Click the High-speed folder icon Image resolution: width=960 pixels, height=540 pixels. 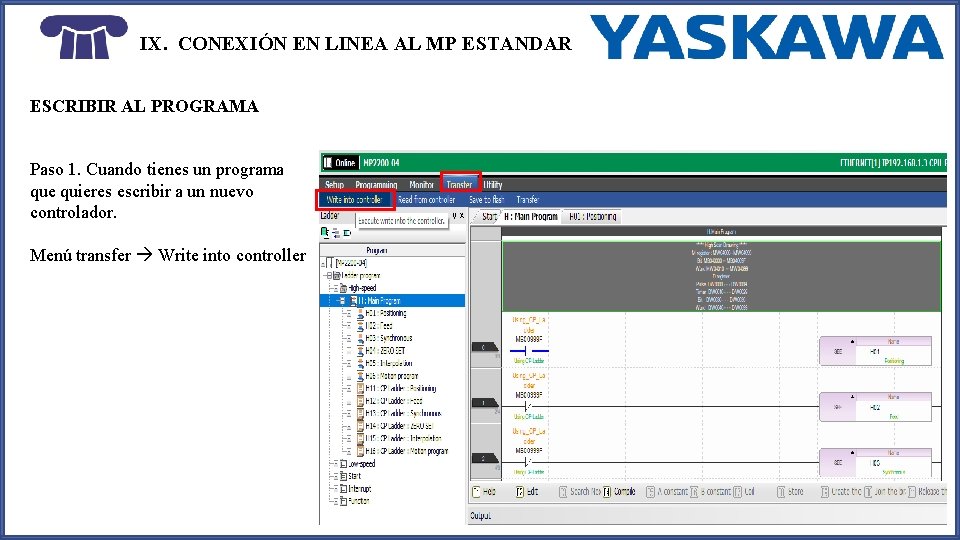pos(343,288)
